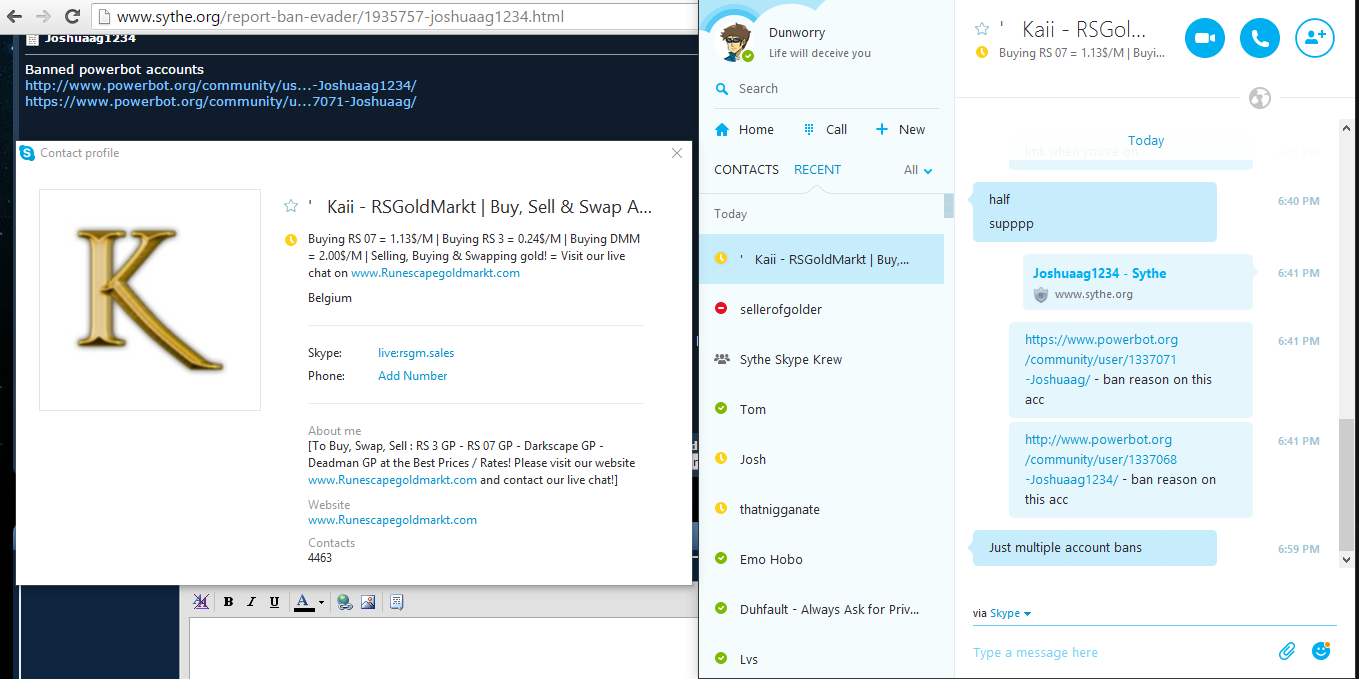1359x679 pixels.
Task: Wrap quote tags in the forum editor
Action: pos(396,602)
